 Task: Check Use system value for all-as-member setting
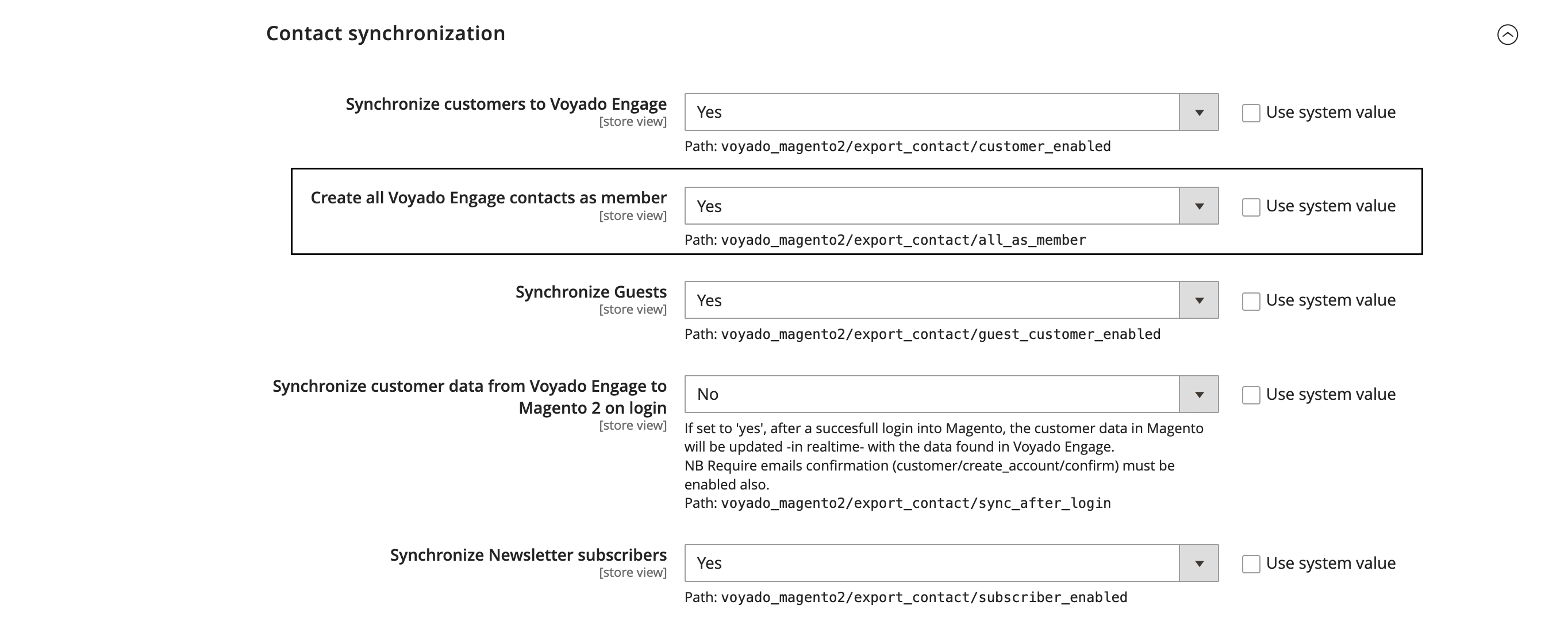point(1251,207)
